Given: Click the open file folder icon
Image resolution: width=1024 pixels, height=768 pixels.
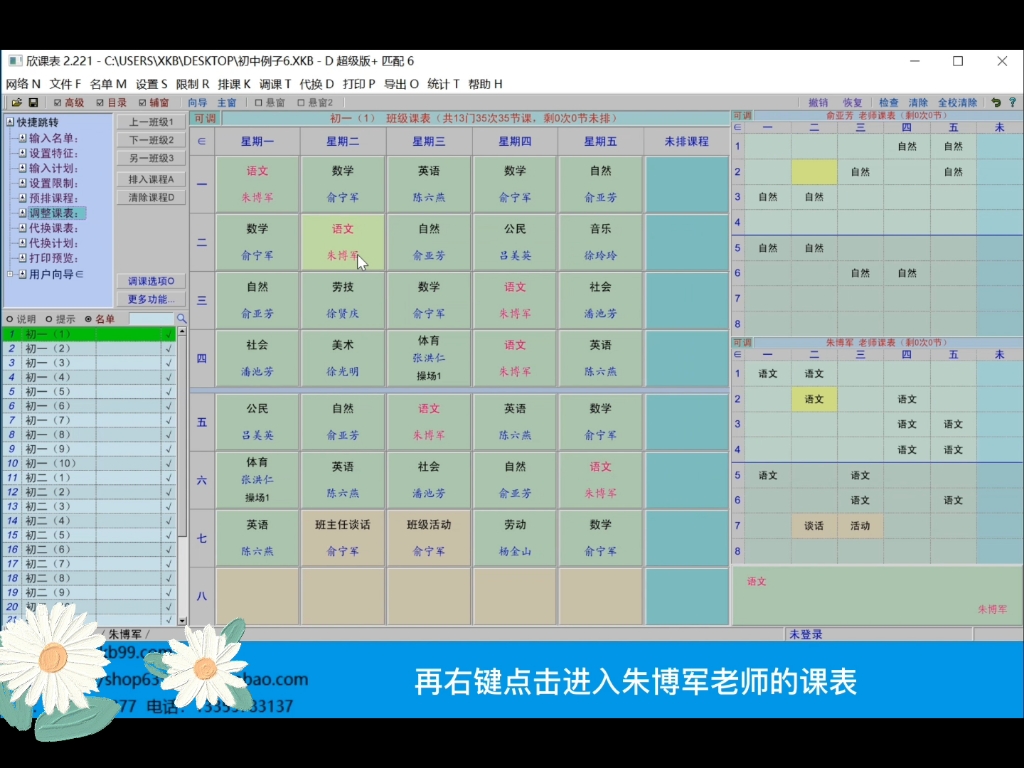Looking at the screenshot, I should [x=17, y=102].
